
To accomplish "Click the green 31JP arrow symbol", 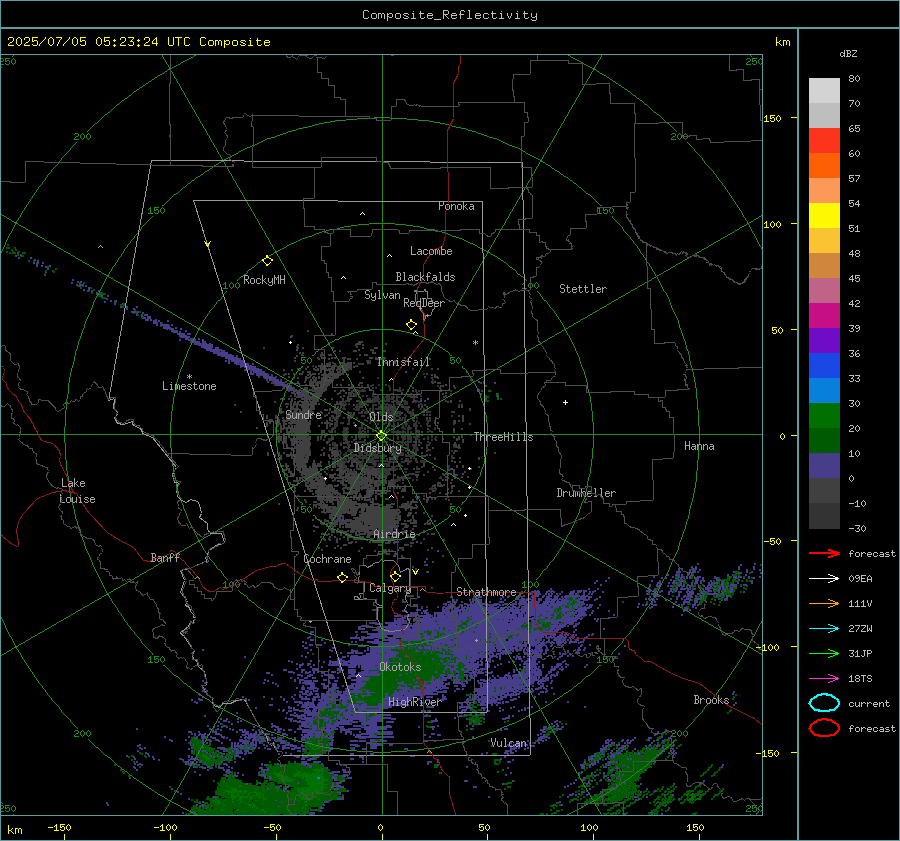I will click(824, 653).
